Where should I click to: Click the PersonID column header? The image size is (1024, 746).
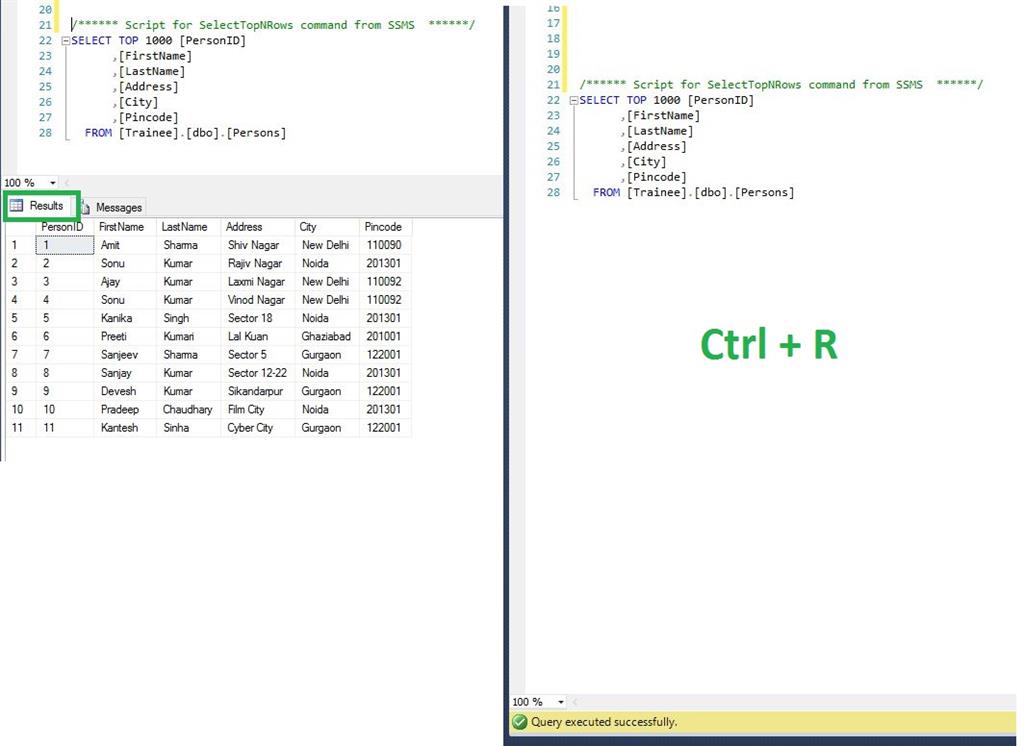coord(65,227)
